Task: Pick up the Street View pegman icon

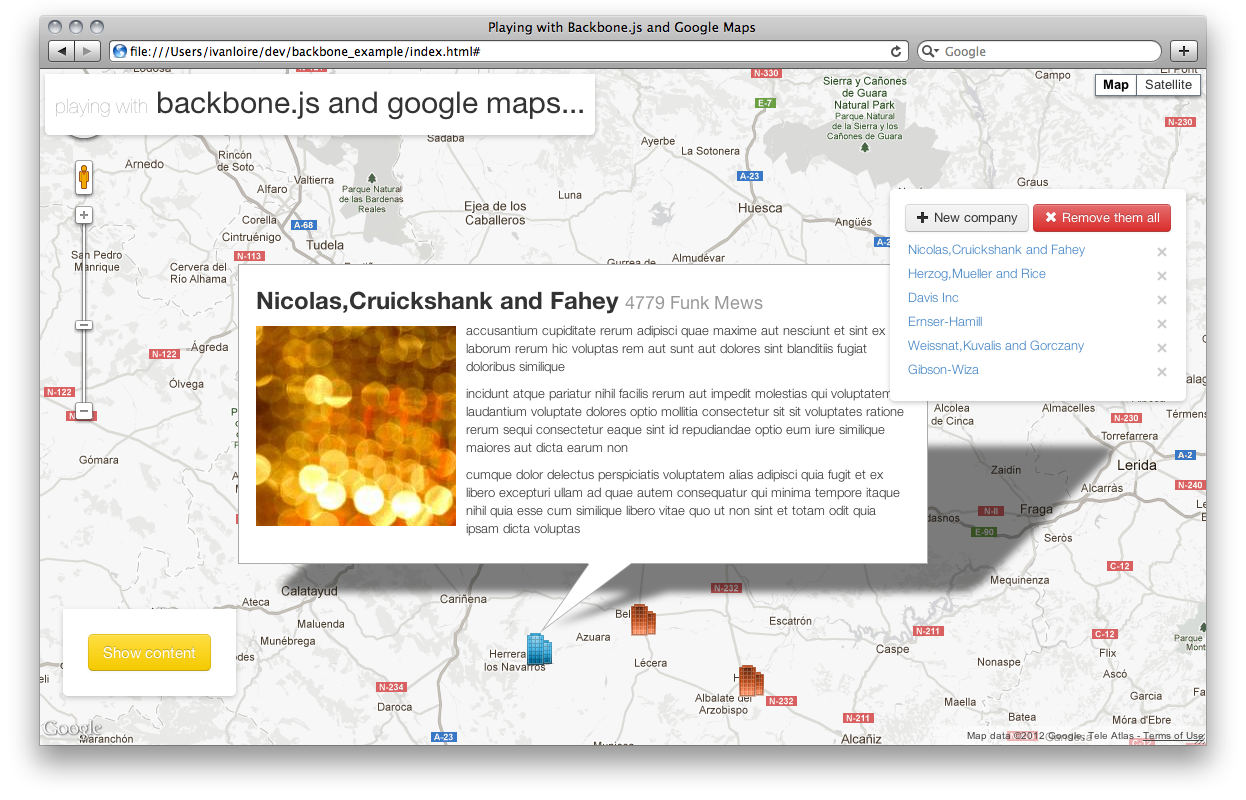Action: tap(85, 178)
